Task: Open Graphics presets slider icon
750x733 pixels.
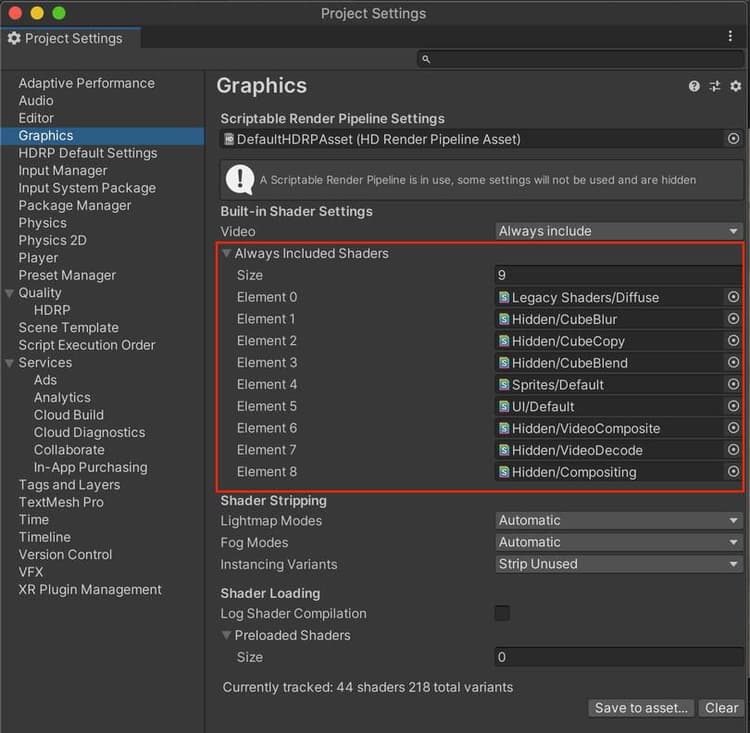Action: (x=715, y=86)
